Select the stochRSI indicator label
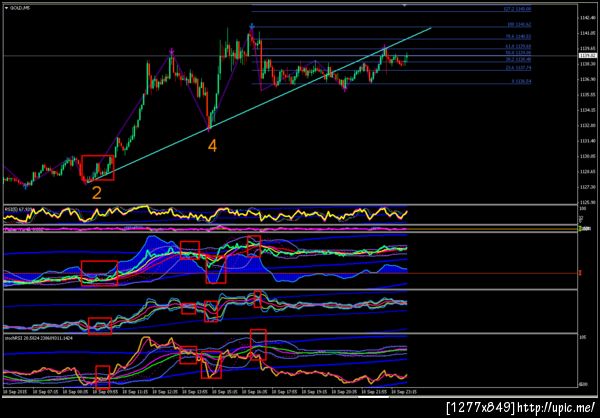Image resolution: width=600 pixels, height=418 pixels. tap(38, 338)
